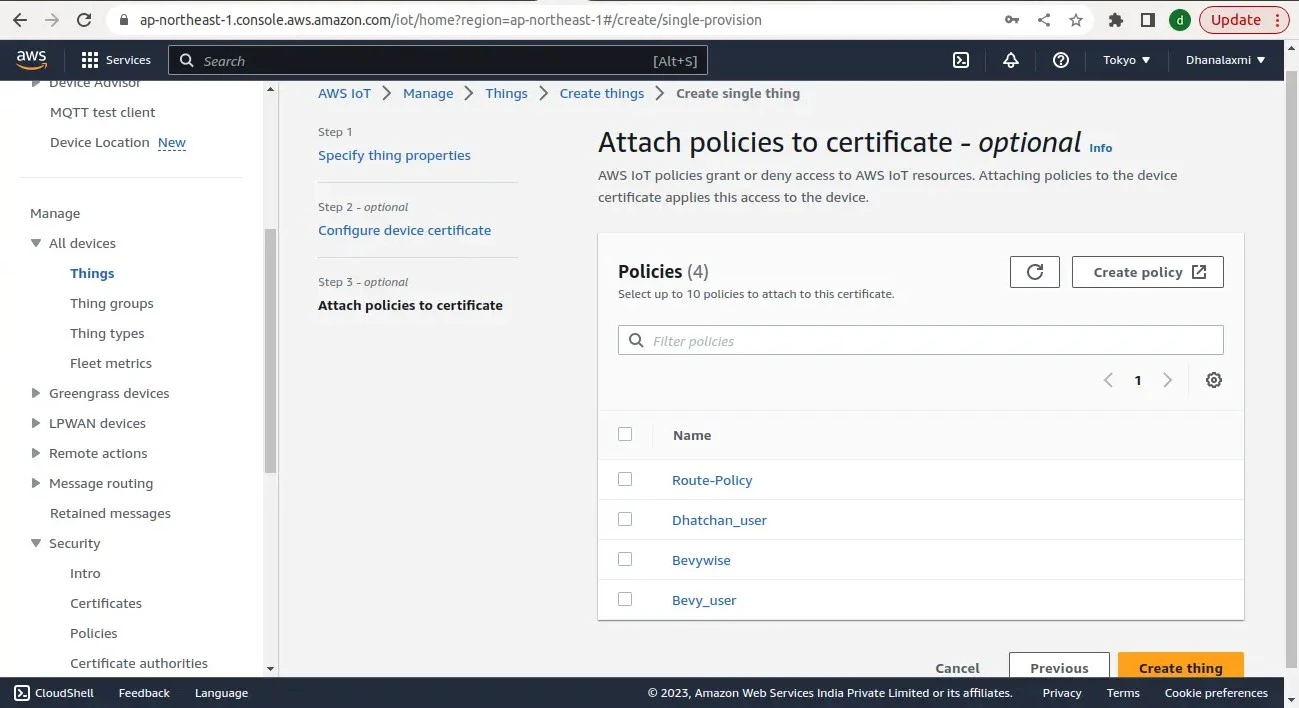Check the Bevy_user policy checkbox

[x=625, y=599]
